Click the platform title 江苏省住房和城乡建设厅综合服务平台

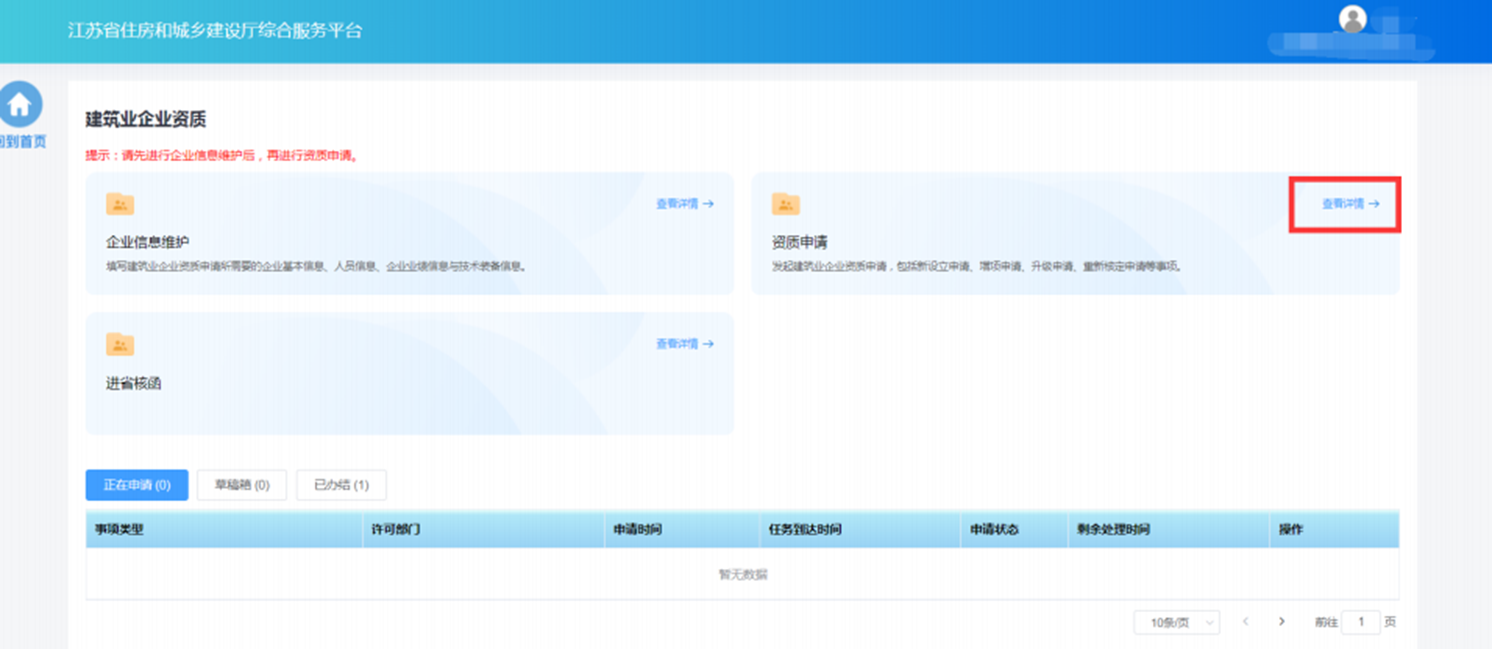click(215, 30)
